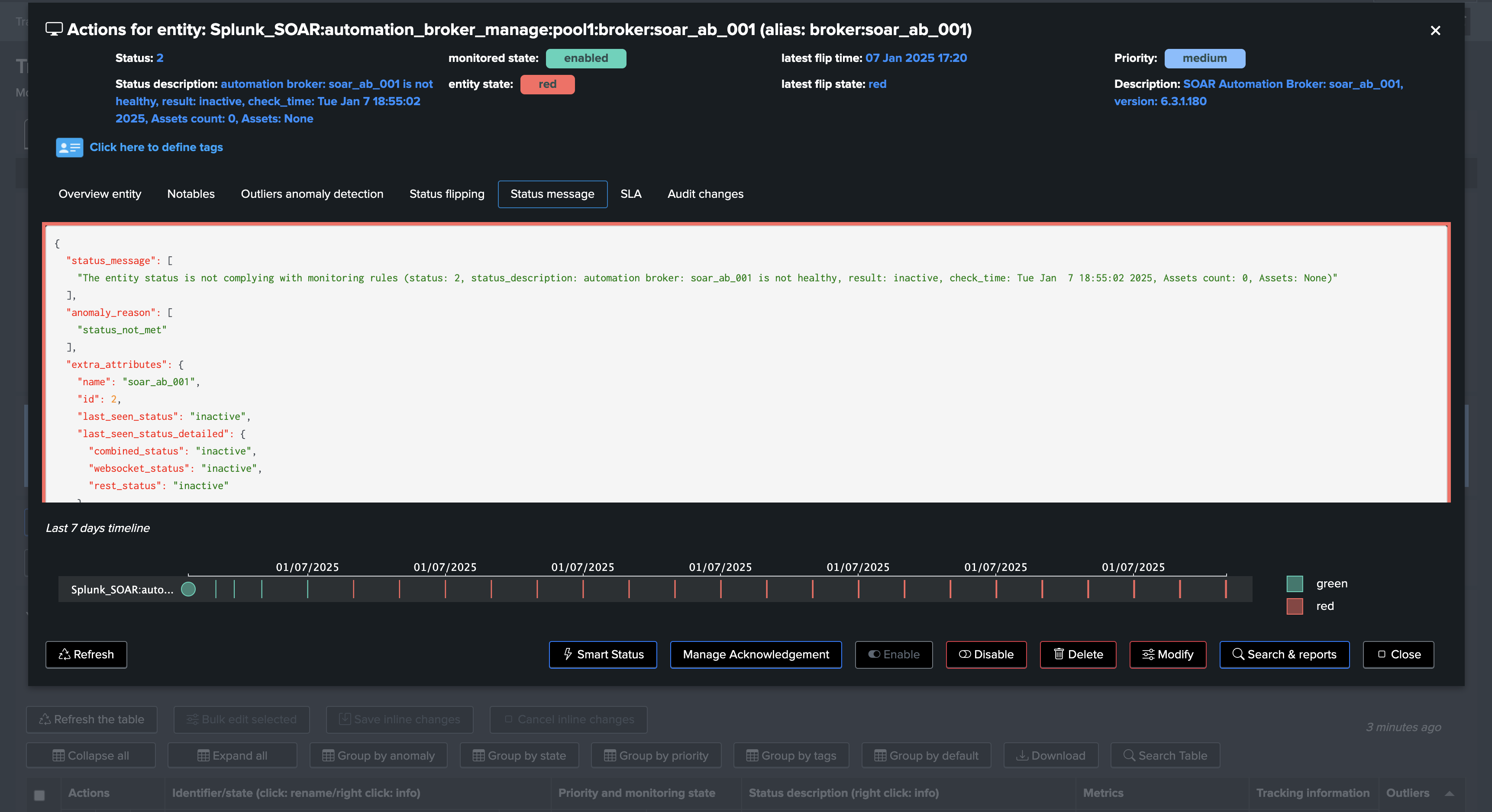The width and height of the screenshot is (1492, 812).
Task: Click 'Group by state' in the background toolbar
Action: [x=520, y=756]
